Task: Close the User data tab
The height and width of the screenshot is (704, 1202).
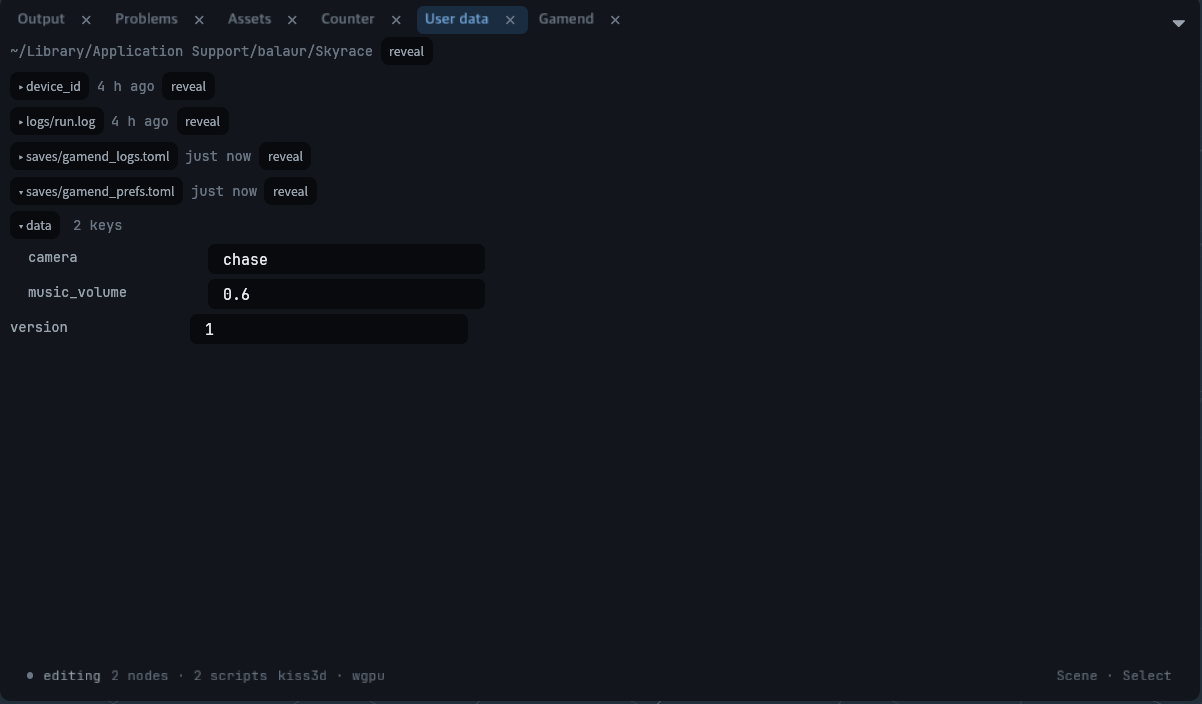Action: [x=510, y=19]
